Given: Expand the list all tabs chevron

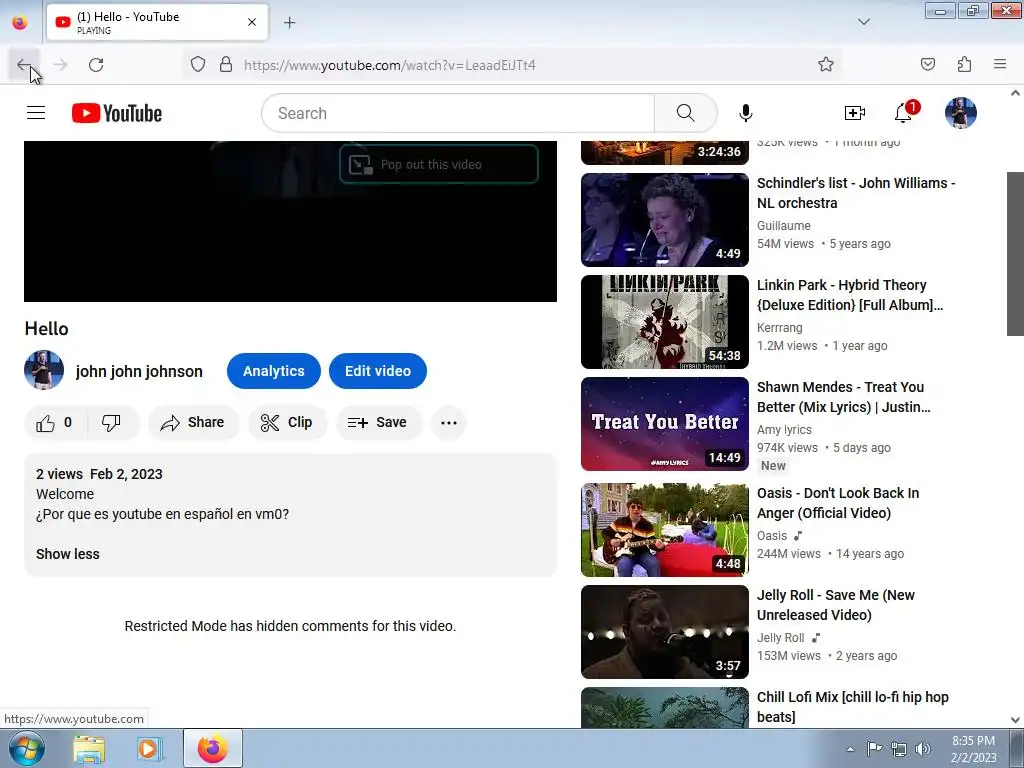Looking at the screenshot, I should [x=863, y=22].
